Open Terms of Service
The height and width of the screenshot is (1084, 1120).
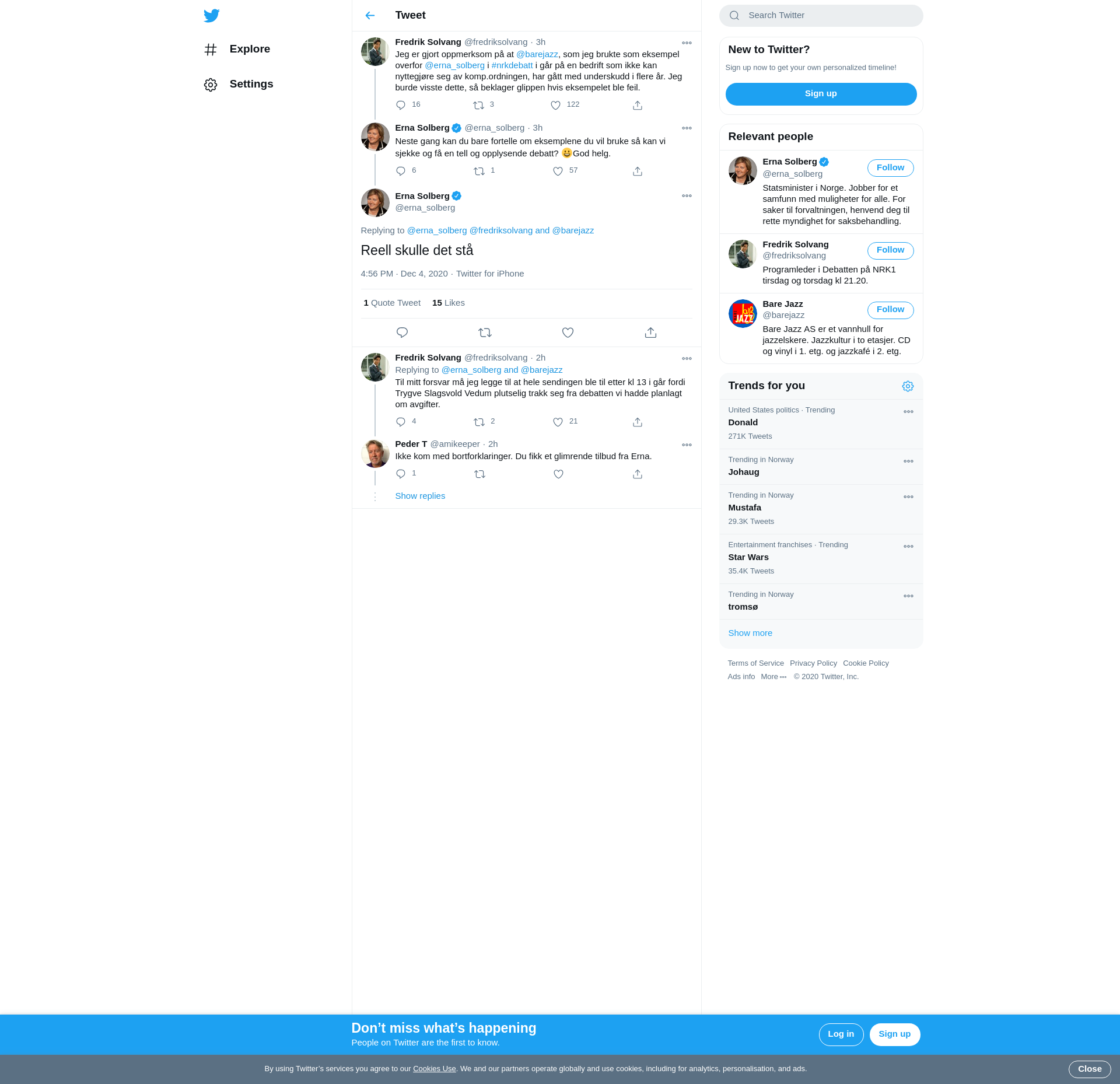click(x=755, y=663)
